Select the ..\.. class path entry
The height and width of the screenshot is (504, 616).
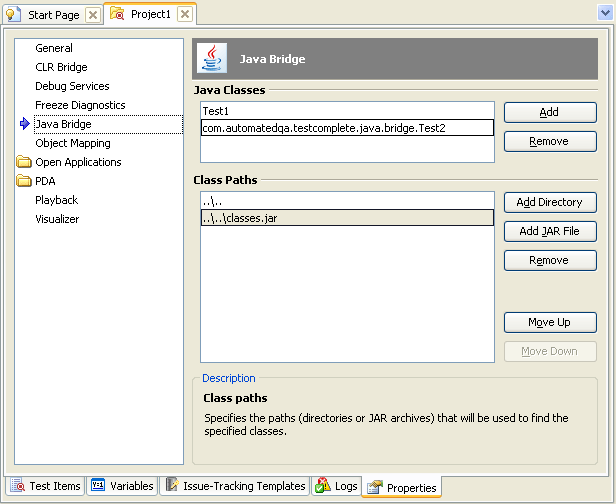tap(347, 202)
